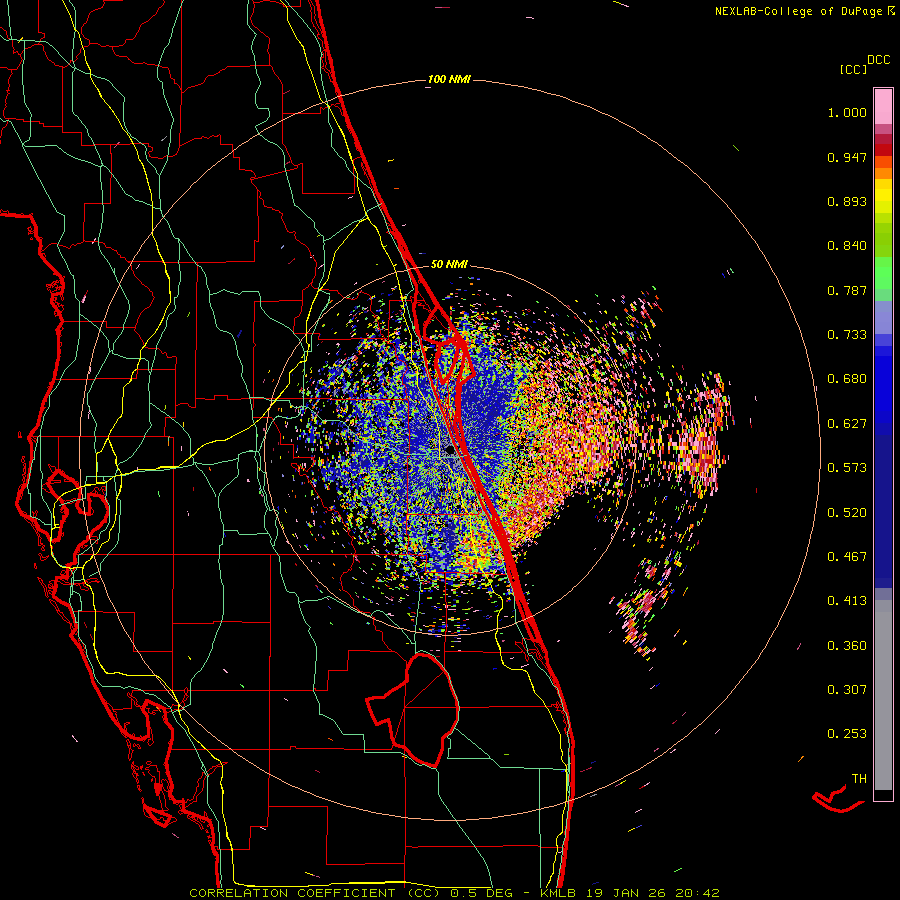This screenshot has height=900, width=900.
Task: Click the 0.5 DEG elevation label in the caption
Action: coord(481,893)
